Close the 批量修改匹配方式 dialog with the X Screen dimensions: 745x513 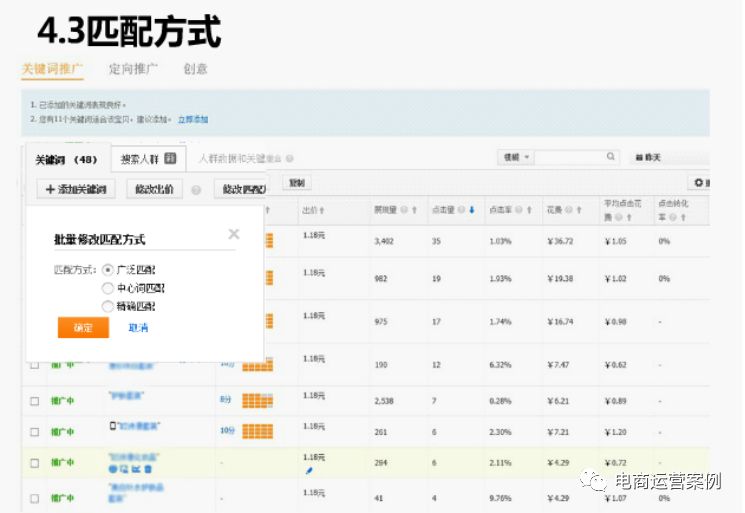(233, 234)
